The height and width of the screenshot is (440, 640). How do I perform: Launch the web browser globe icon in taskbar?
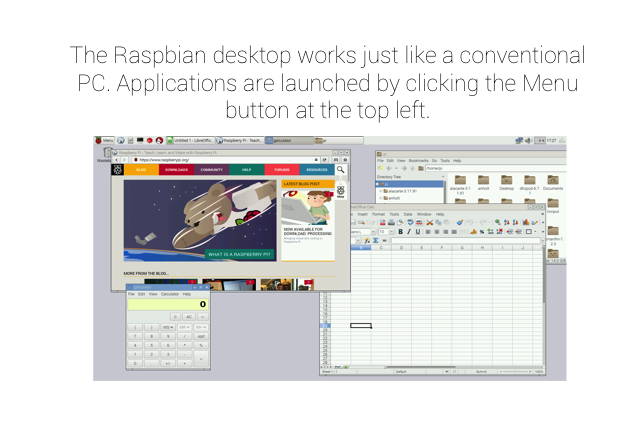[x=121, y=141]
